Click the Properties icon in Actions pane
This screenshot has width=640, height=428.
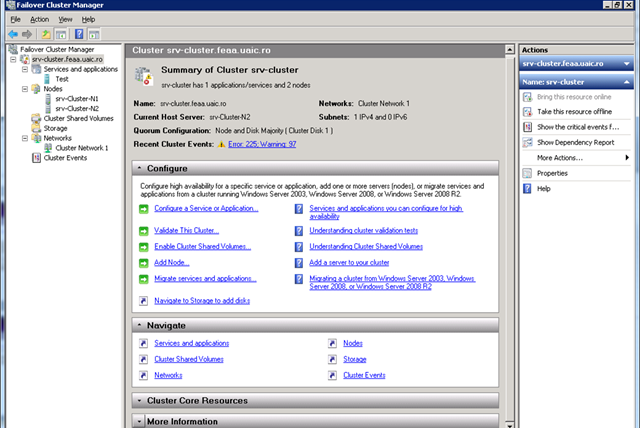tap(528, 173)
